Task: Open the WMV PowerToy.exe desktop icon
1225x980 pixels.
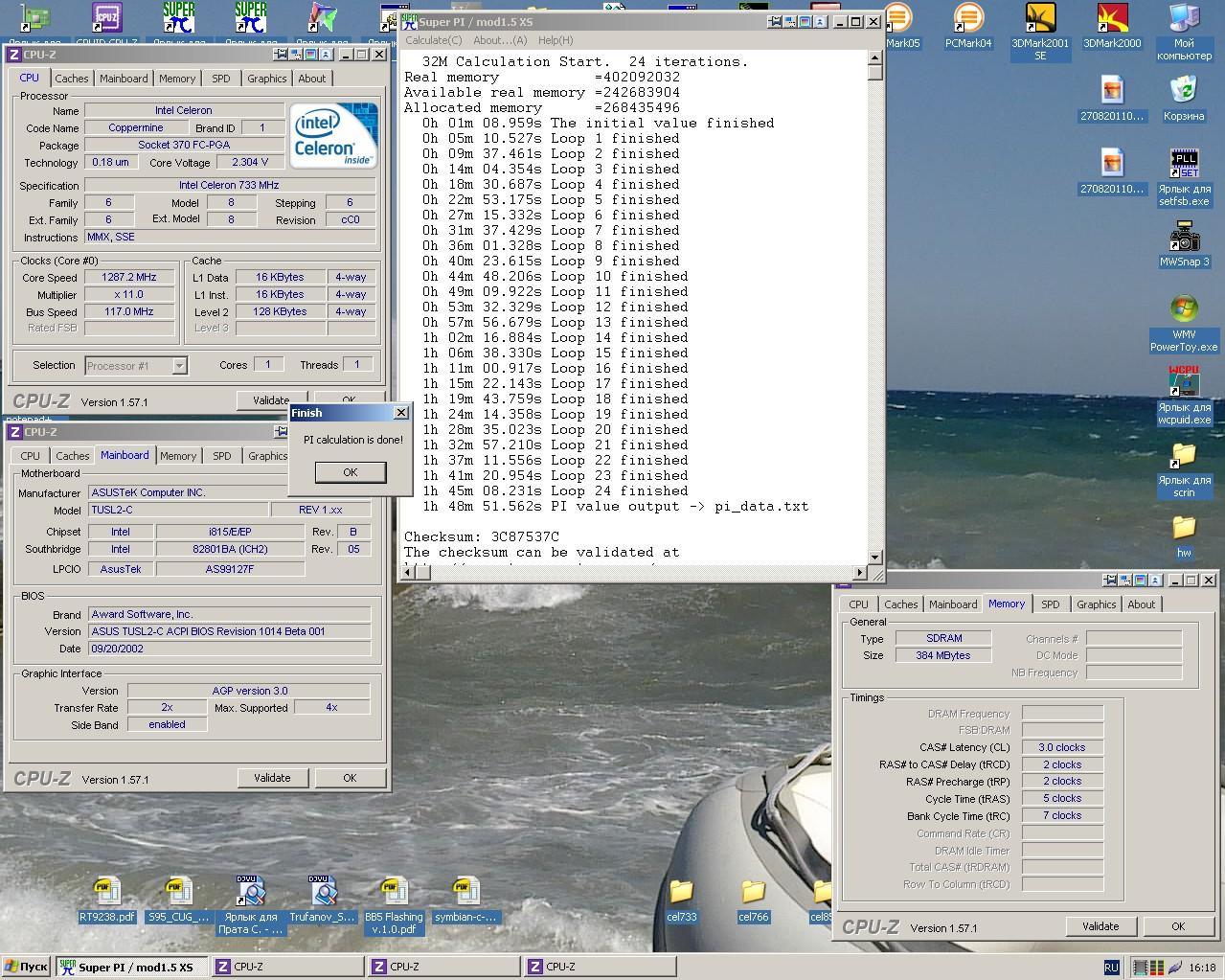Action: tap(1184, 324)
